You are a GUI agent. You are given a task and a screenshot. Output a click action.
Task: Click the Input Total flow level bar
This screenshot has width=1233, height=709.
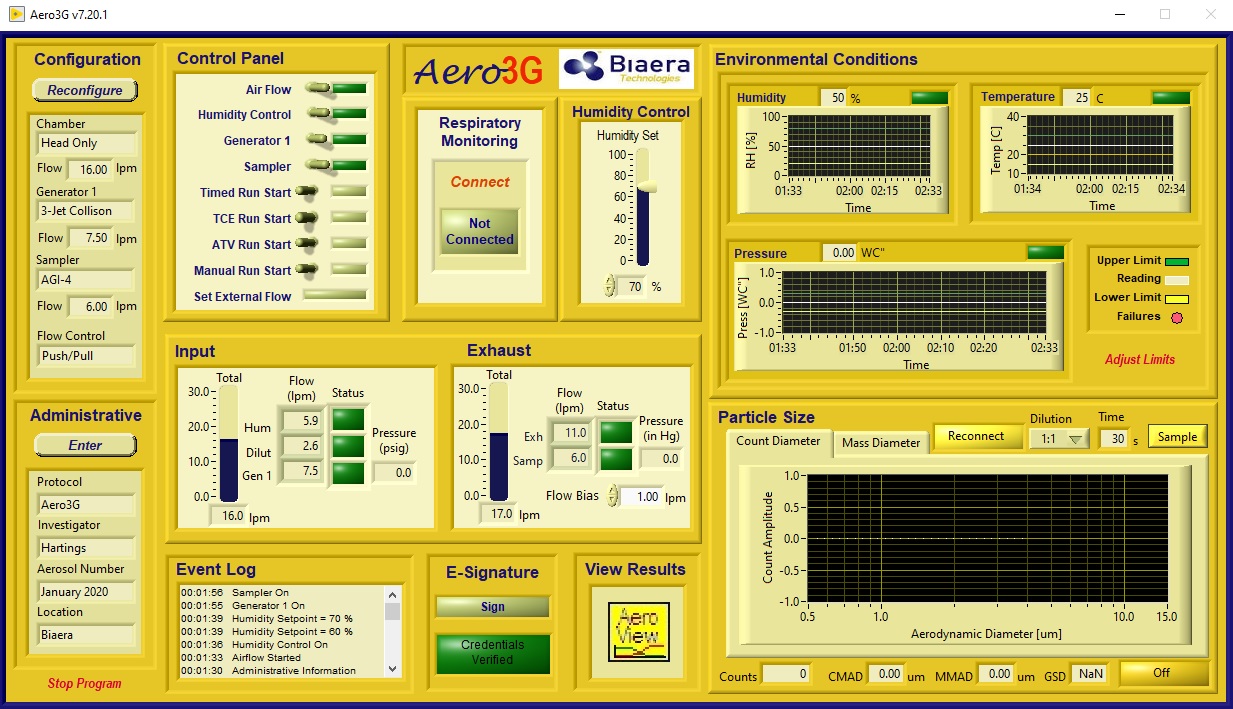[x=229, y=444]
